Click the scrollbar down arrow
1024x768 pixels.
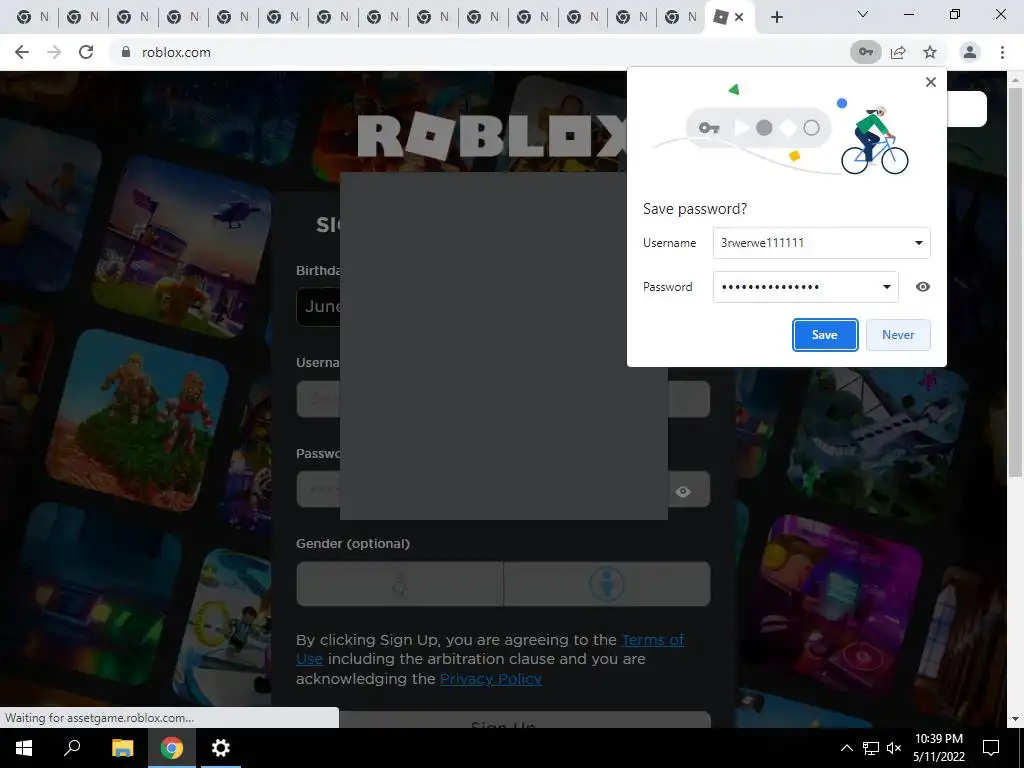point(1014,719)
